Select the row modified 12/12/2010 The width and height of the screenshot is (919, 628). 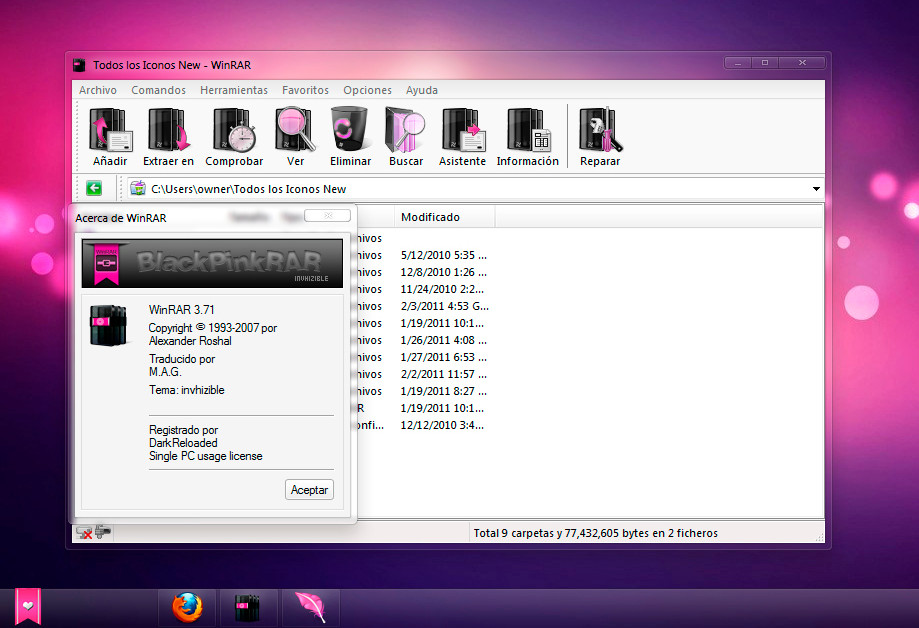[x=442, y=425]
